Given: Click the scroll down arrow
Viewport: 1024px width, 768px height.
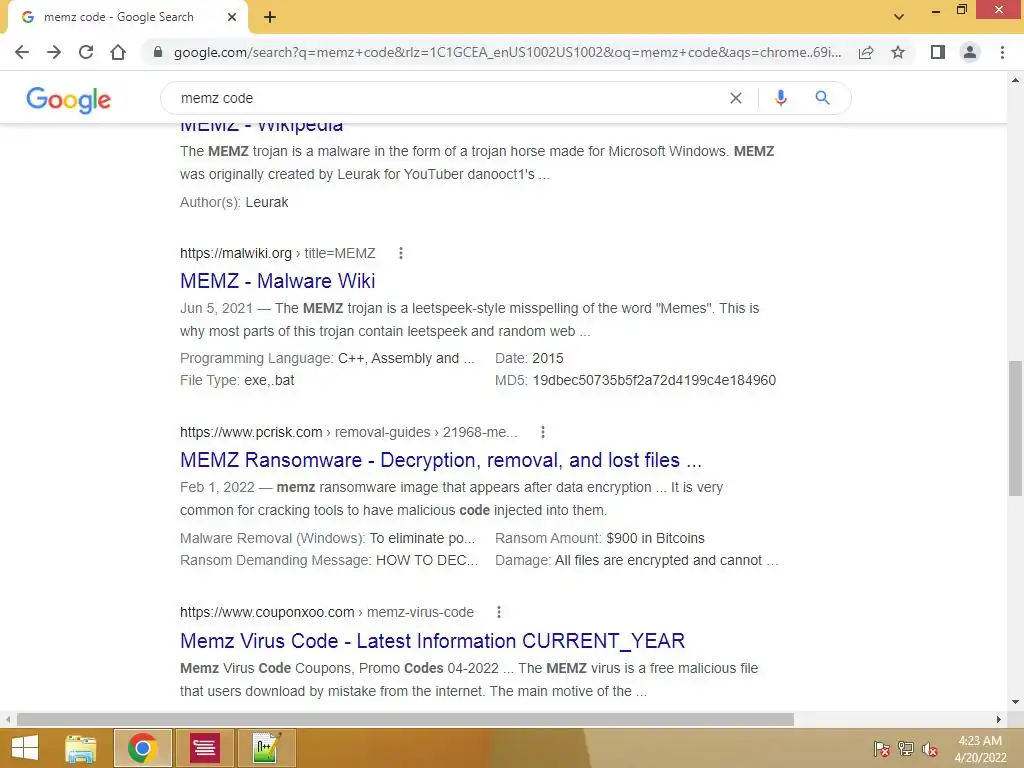Looking at the screenshot, I should tap(1015, 703).
